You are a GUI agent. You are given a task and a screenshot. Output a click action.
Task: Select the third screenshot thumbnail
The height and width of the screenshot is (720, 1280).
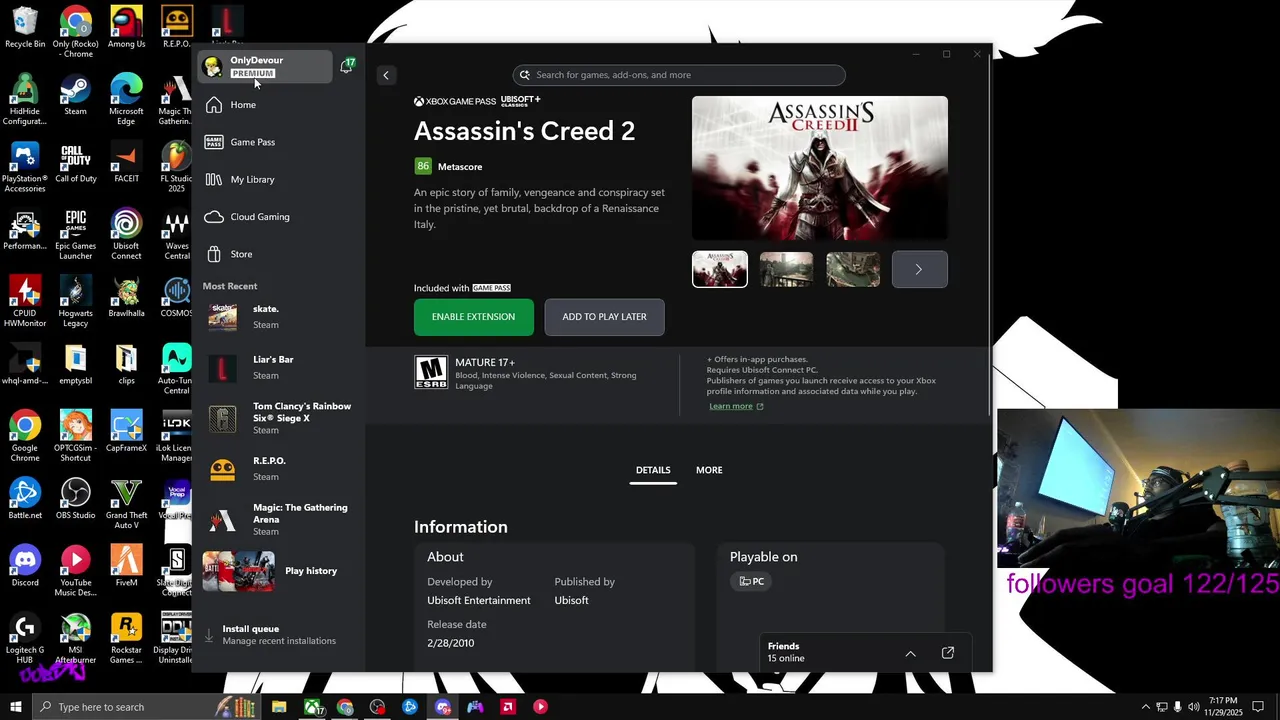pyautogui.click(x=853, y=269)
